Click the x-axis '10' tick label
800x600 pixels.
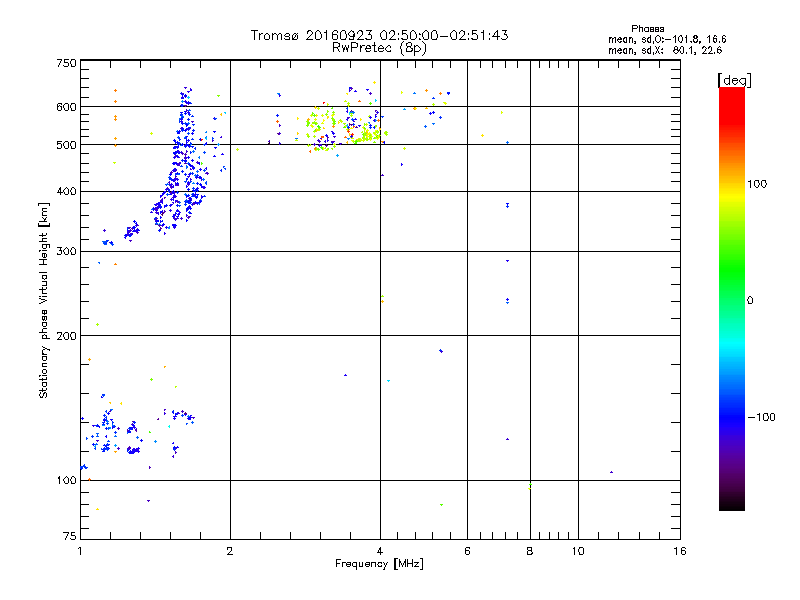pyautogui.click(x=578, y=551)
